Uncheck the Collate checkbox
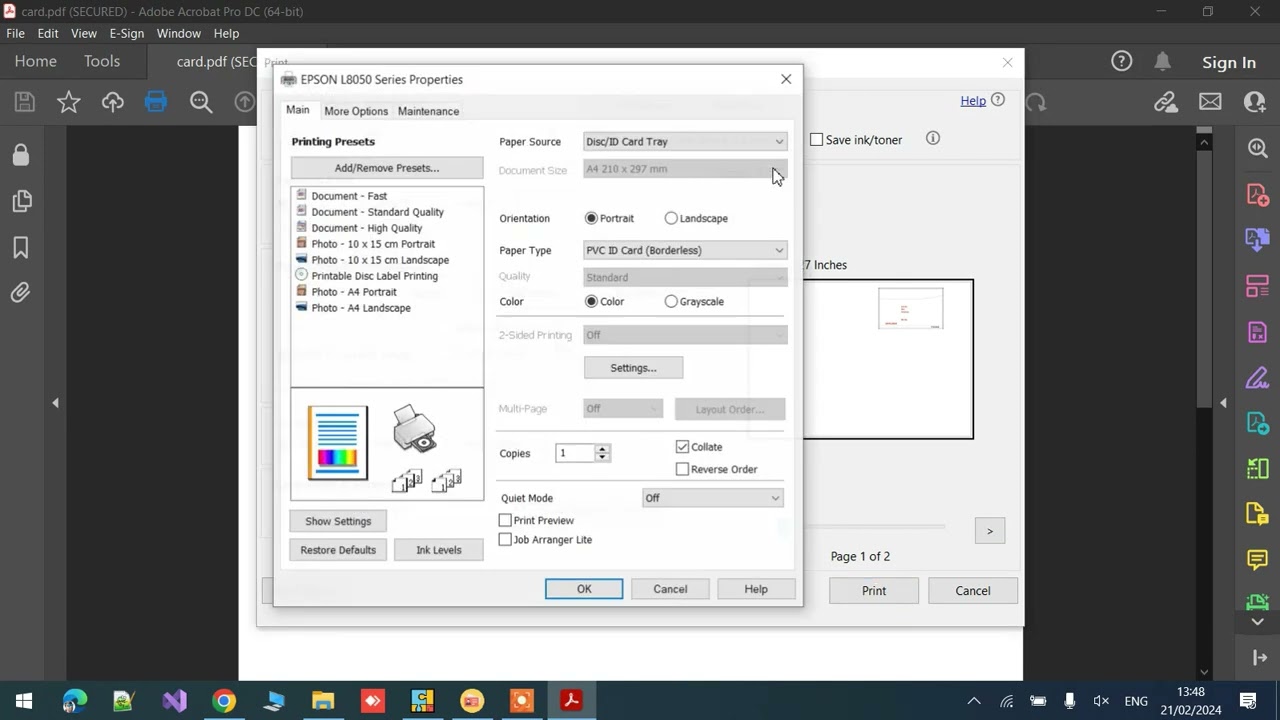Image resolution: width=1280 pixels, height=720 pixels. [x=683, y=447]
